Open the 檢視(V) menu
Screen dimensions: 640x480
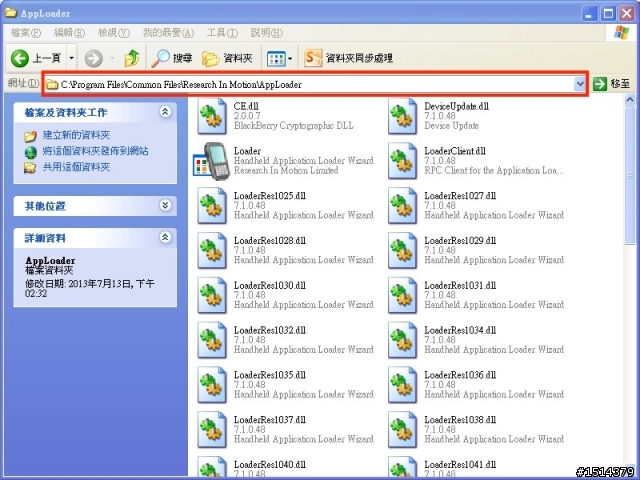[x=114, y=33]
